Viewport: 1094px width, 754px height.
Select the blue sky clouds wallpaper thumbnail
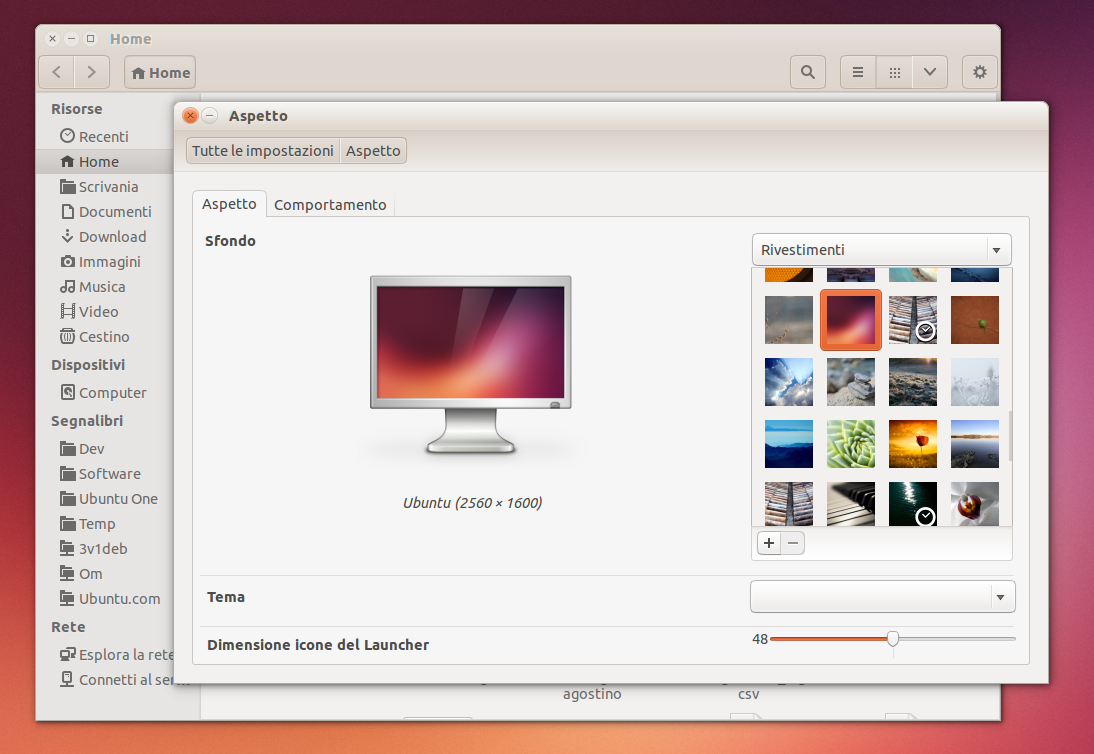click(x=788, y=382)
